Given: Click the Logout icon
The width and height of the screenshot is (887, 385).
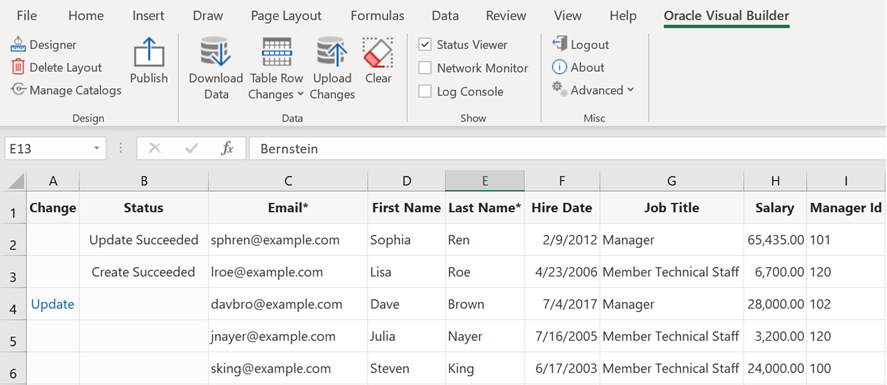Looking at the screenshot, I should point(559,44).
